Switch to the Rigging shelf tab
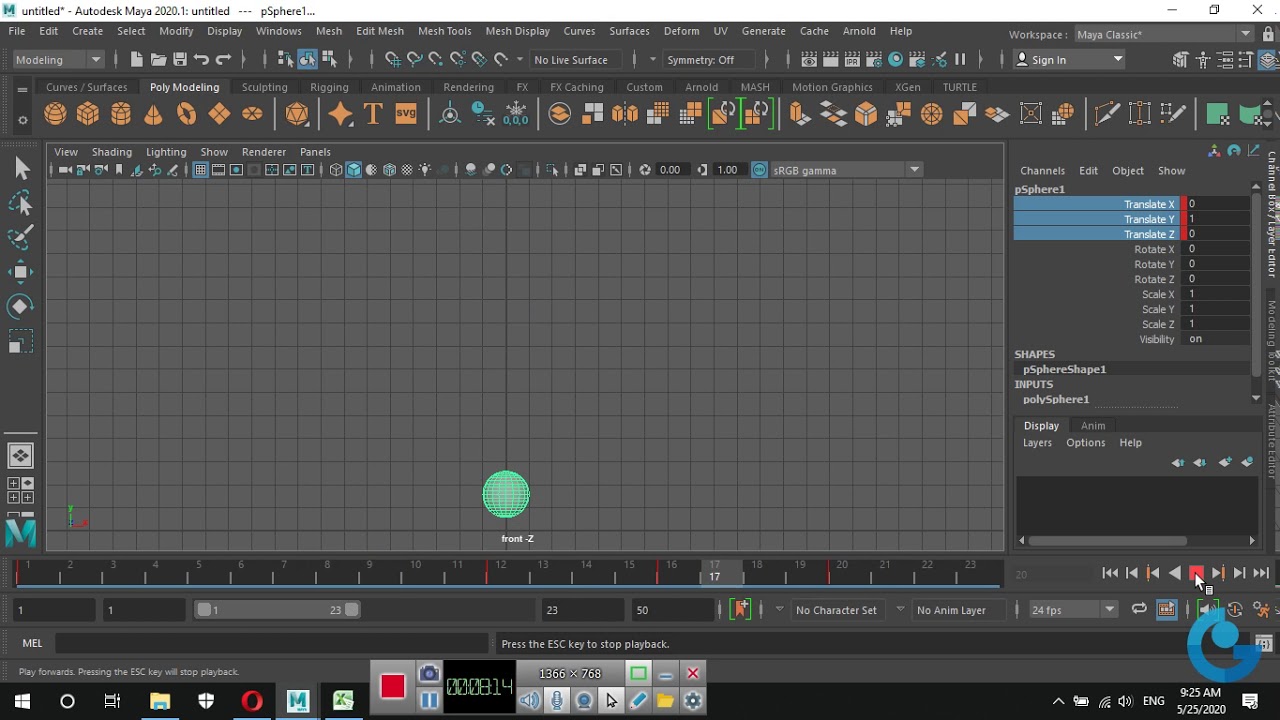Viewport: 1280px width, 720px height. point(329,87)
